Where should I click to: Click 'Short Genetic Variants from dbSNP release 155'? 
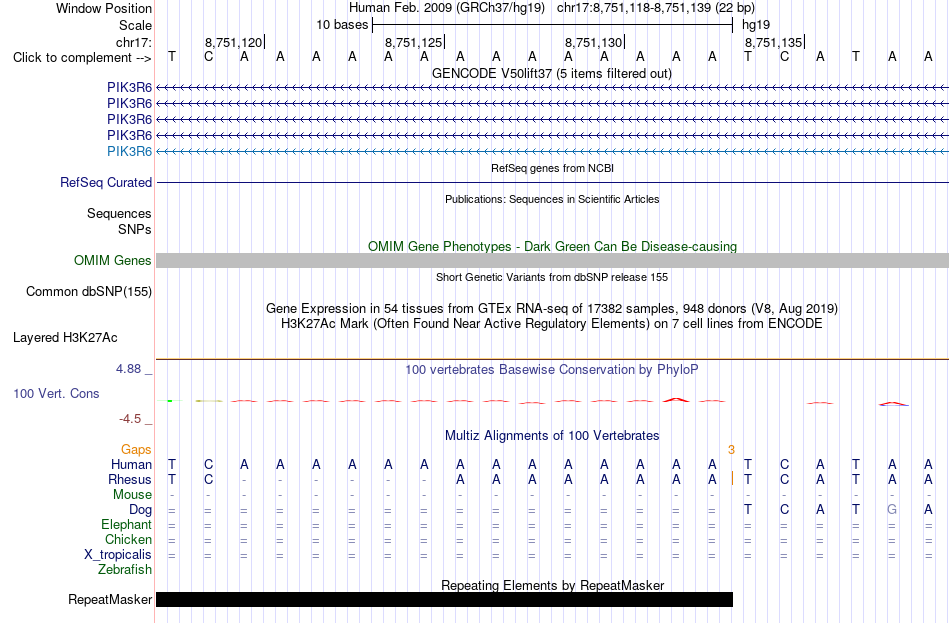click(552, 277)
